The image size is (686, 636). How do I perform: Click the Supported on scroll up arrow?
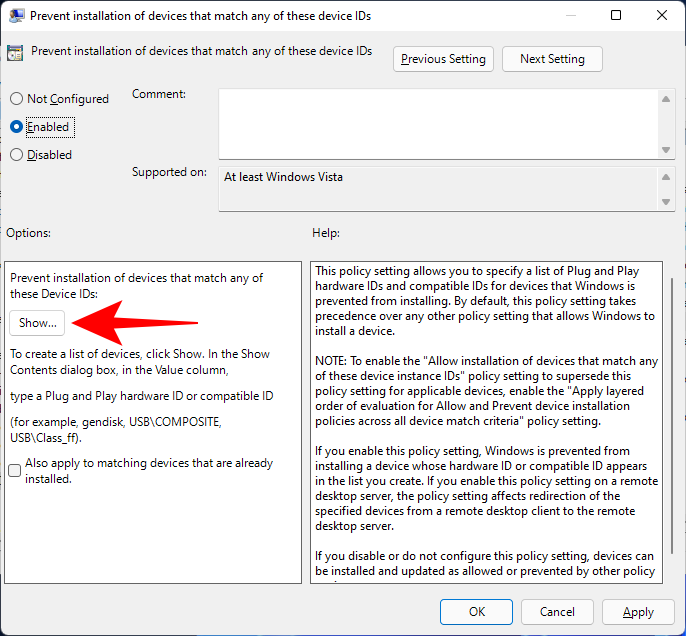click(x=667, y=177)
